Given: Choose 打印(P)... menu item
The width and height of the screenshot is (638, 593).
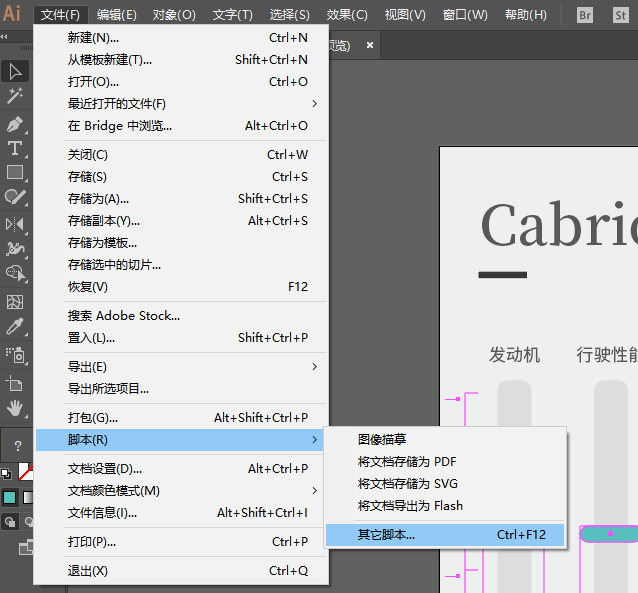Looking at the screenshot, I should [181, 542].
